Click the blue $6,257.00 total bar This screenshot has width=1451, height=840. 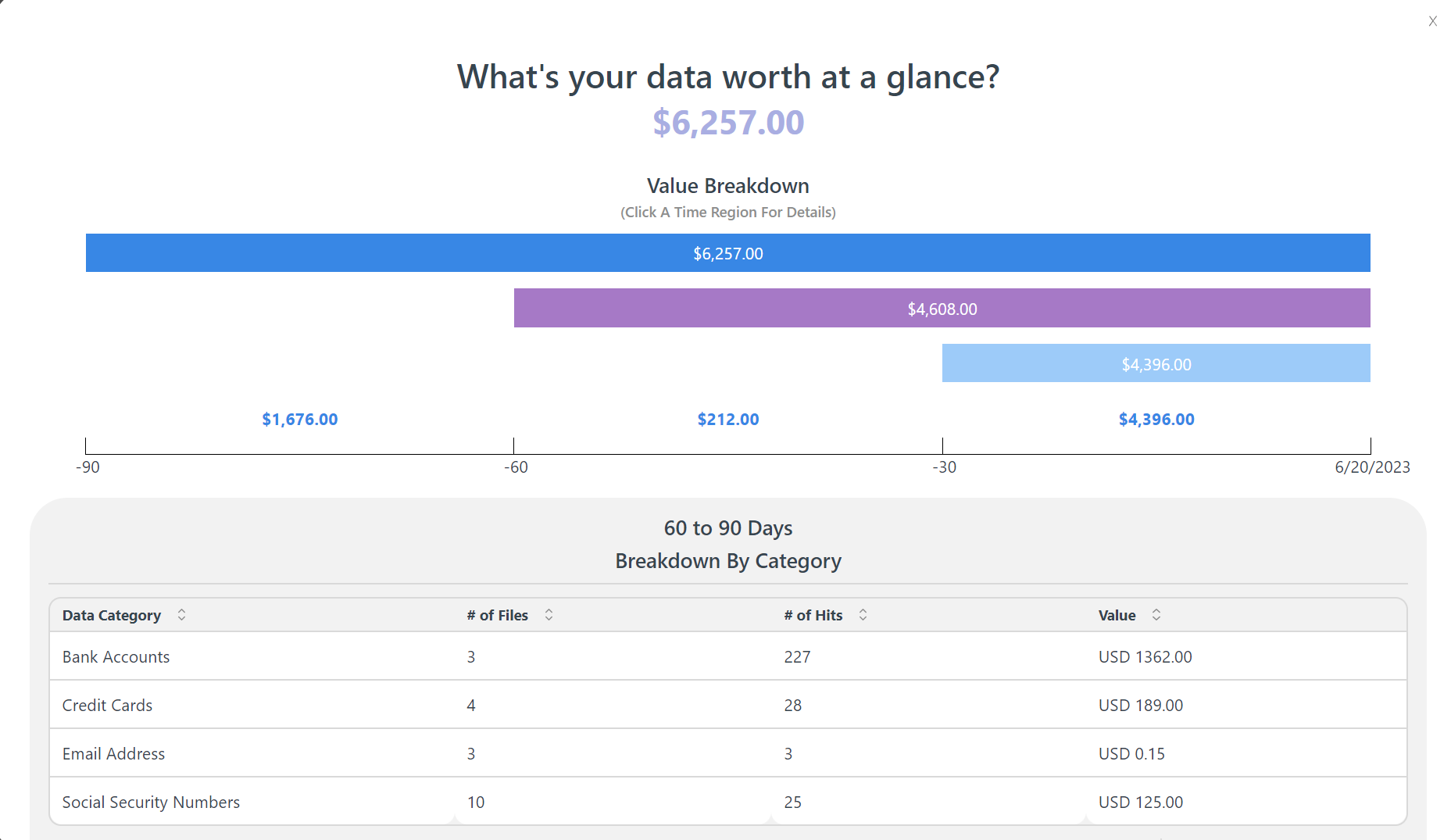[x=727, y=253]
